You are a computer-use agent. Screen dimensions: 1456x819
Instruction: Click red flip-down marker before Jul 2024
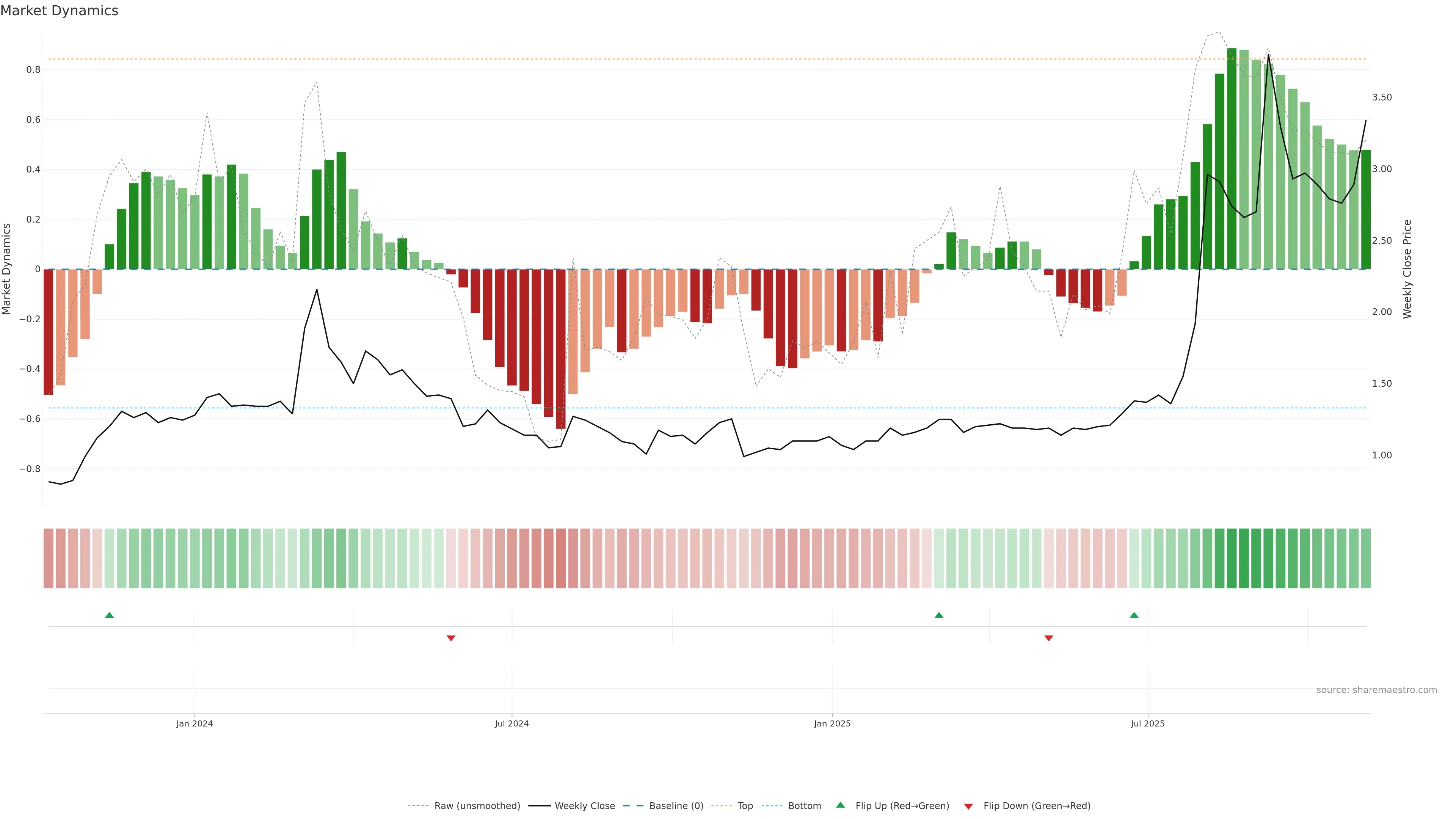tap(451, 638)
